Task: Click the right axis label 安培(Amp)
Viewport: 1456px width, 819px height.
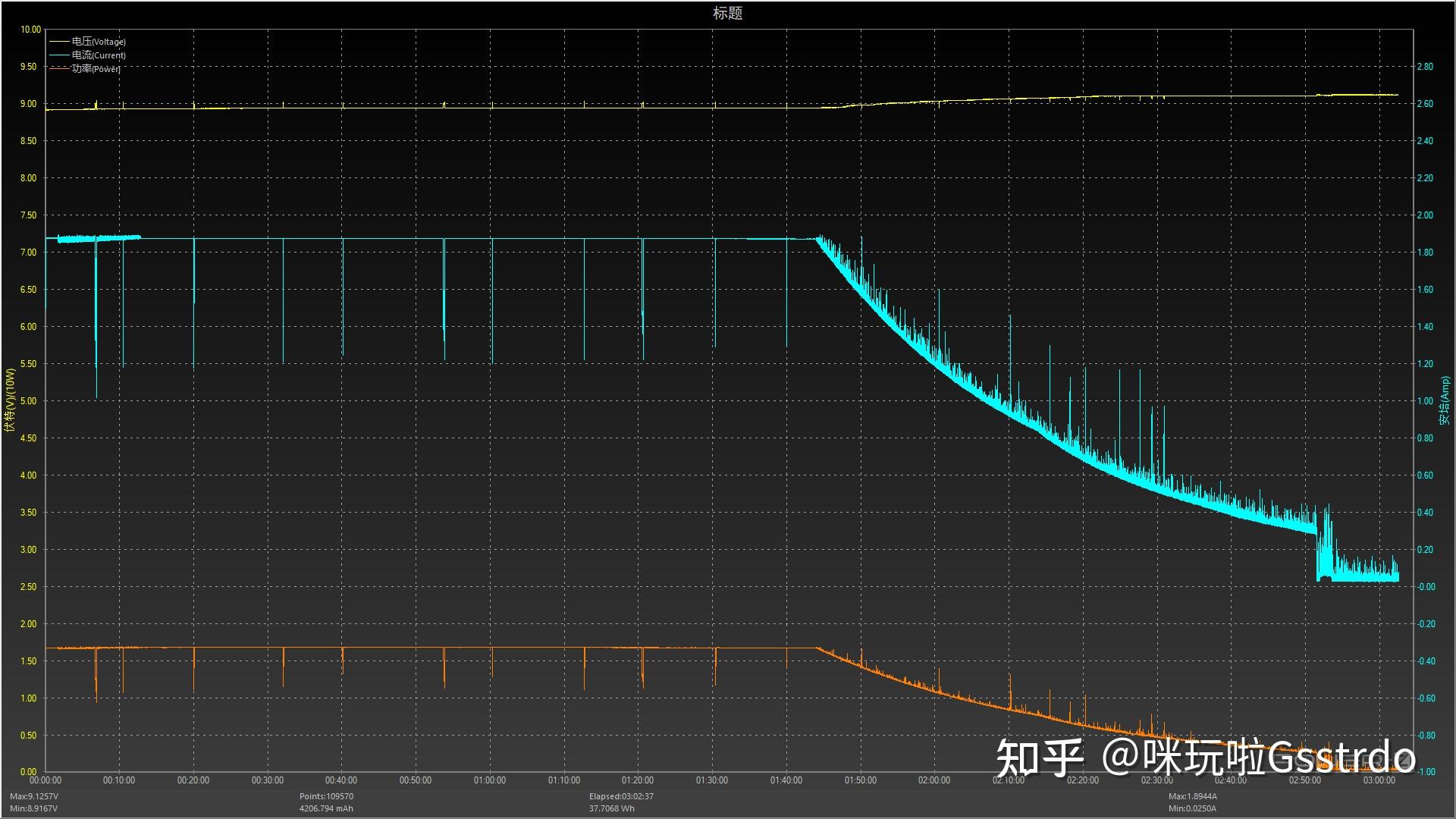Action: pos(1445,400)
